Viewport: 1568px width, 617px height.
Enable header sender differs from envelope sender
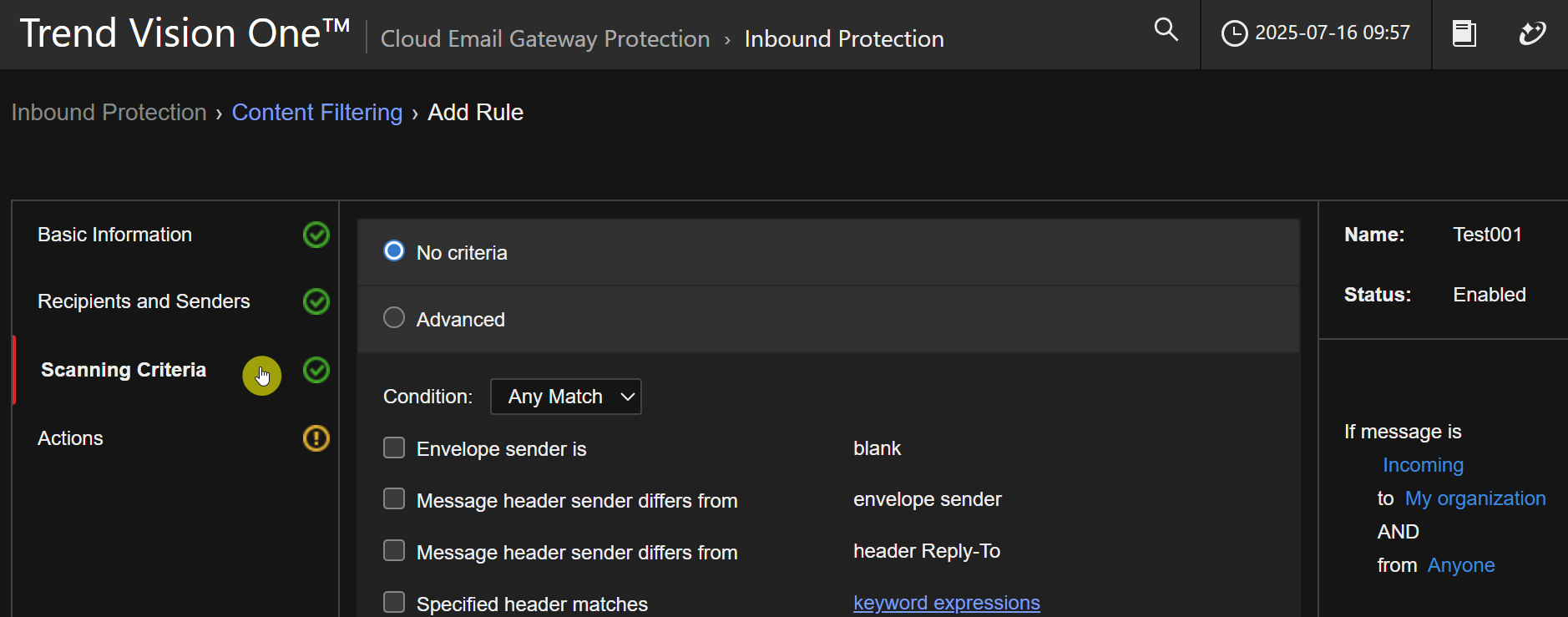pyautogui.click(x=394, y=499)
